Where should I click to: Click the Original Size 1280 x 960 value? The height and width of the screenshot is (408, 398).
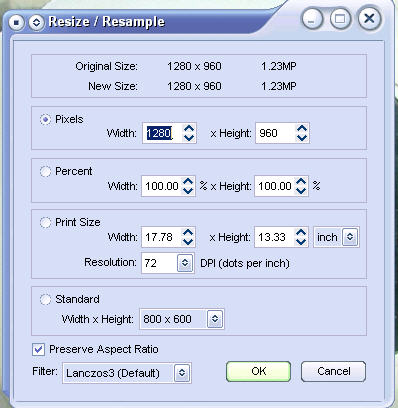pos(194,66)
